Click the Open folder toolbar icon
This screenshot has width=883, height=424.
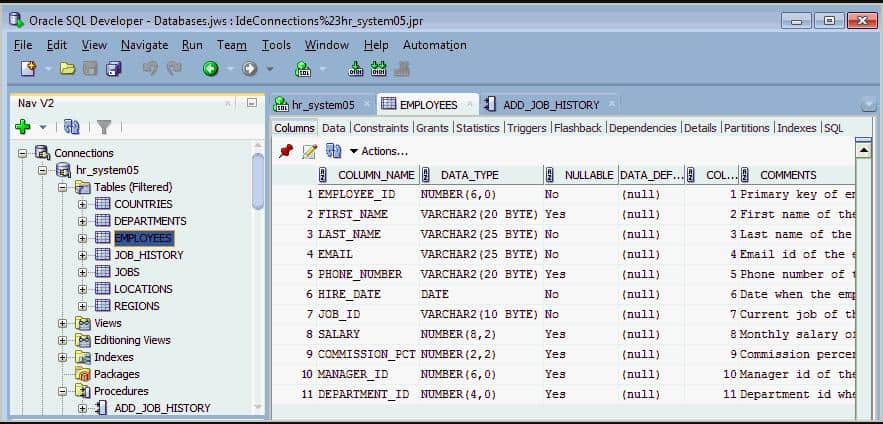coord(68,69)
